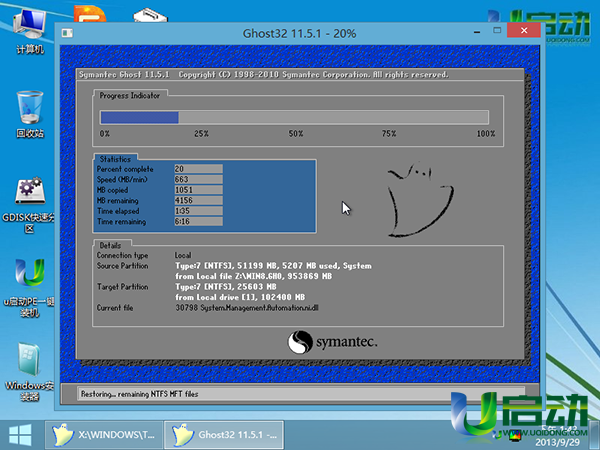Click the status text Restoring... remaining NTFS MFT files
Screen dimensions: 600x450
point(139,394)
